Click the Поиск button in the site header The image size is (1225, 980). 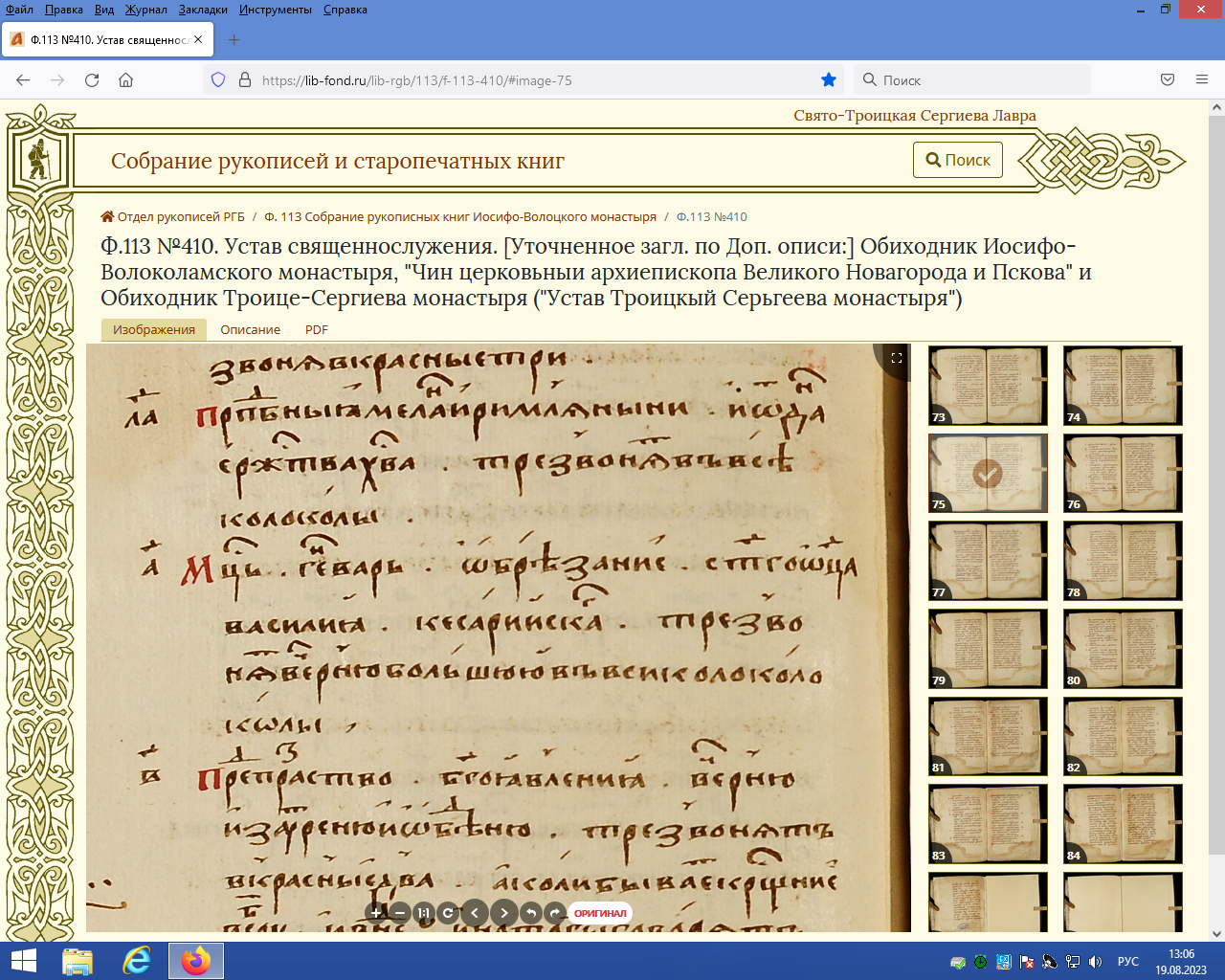click(957, 160)
